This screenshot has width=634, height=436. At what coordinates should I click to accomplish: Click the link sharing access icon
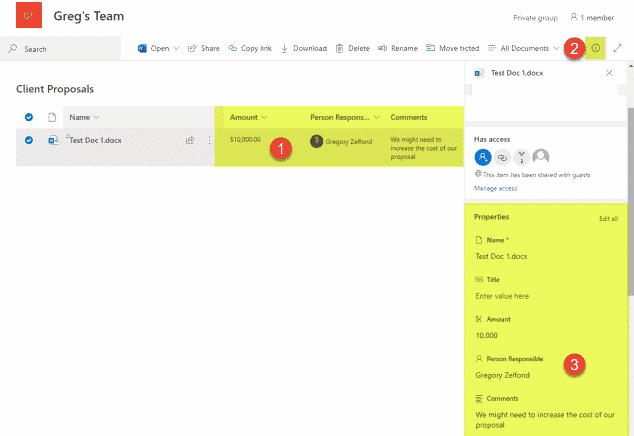[x=502, y=157]
